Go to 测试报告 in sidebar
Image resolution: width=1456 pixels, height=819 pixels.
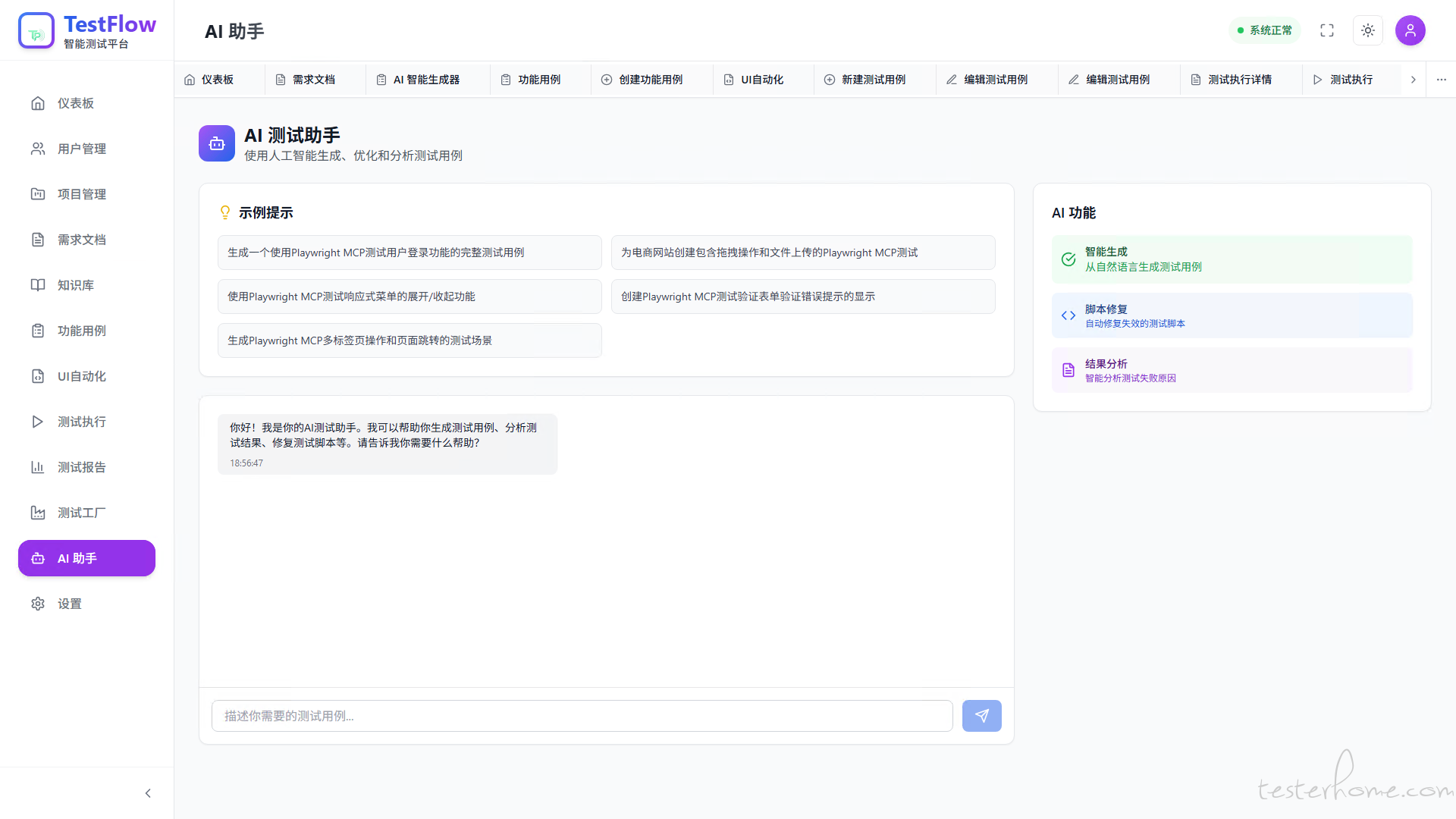[x=81, y=467]
